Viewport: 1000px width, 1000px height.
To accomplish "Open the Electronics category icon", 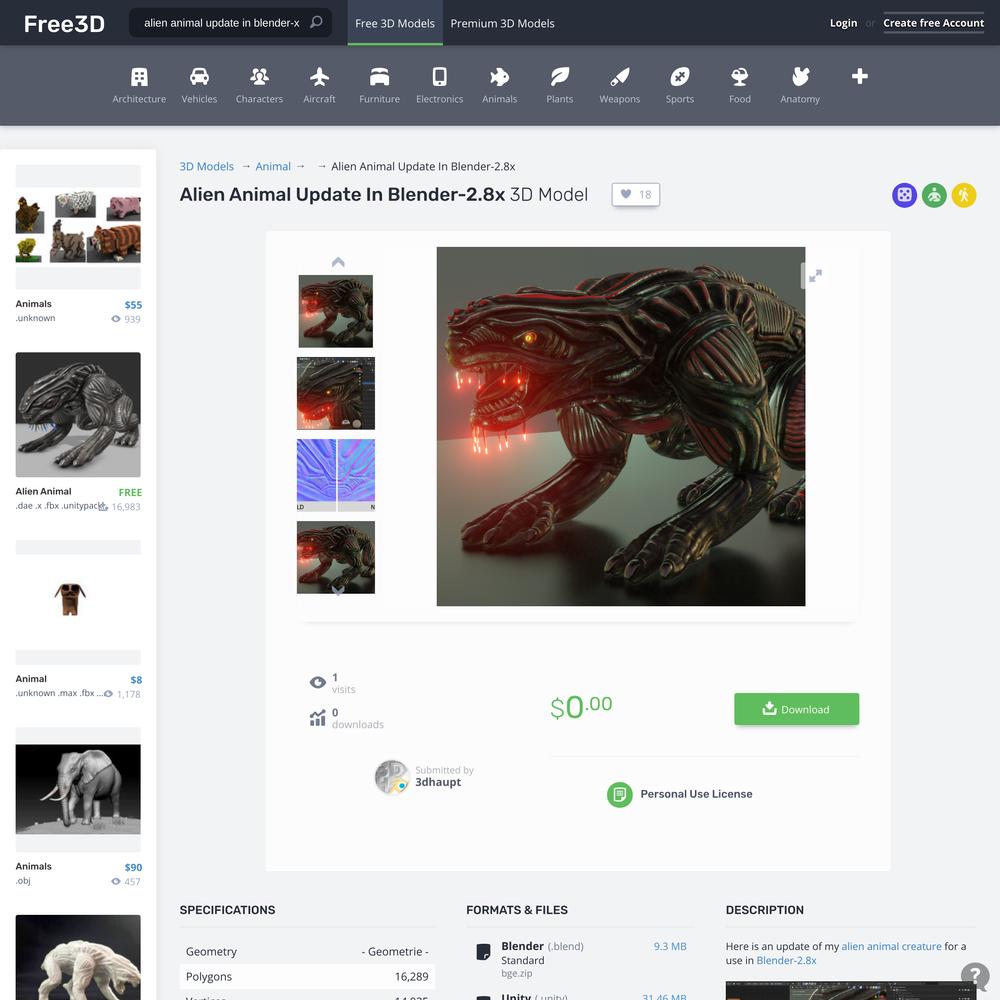I will pyautogui.click(x=439, y=77).
